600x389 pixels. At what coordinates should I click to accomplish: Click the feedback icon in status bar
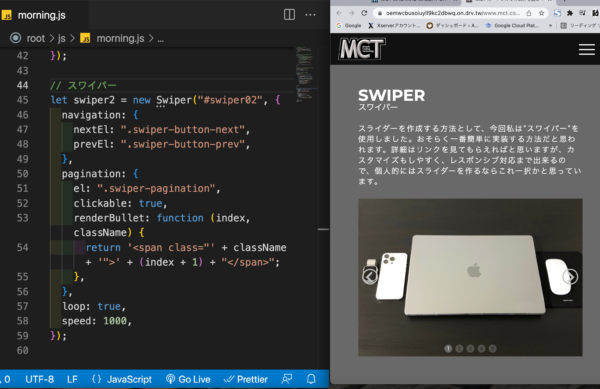point(287,379)
